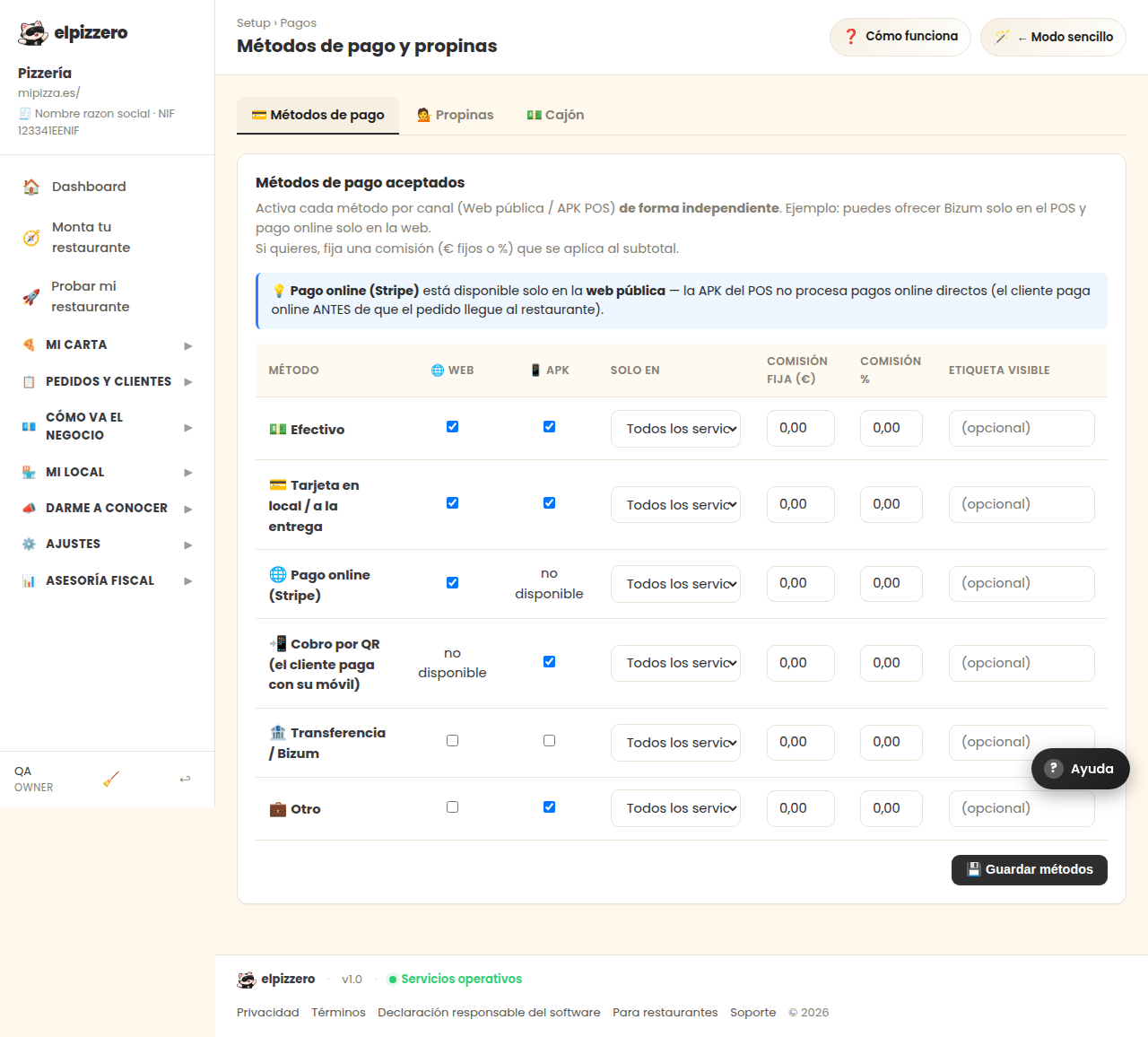Image resolution: width=1148 pixels, height=1037 pixels.
Task: Click the pizza slice icon next to Mi Carta
Action: pos(29,344)
